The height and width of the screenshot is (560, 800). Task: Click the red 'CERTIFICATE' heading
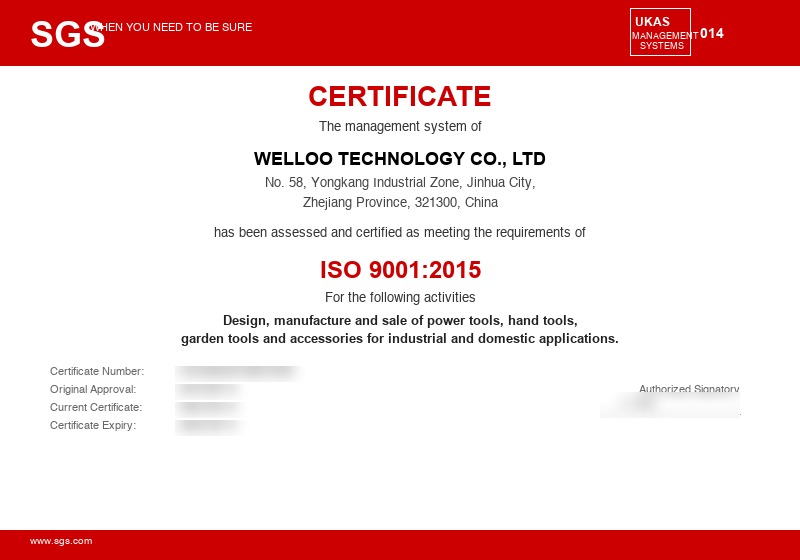[x=399, y=96]
